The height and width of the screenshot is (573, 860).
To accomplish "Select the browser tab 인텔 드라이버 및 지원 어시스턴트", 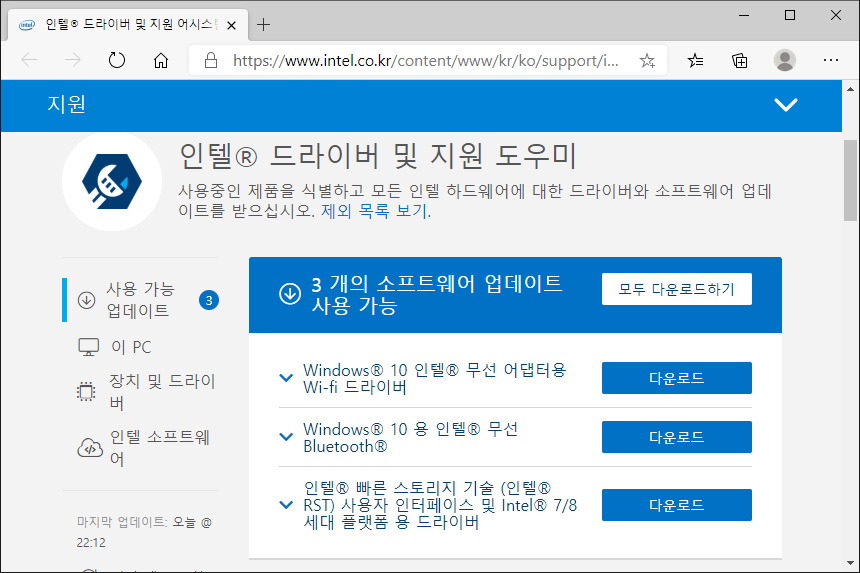I will pos(128,25).
